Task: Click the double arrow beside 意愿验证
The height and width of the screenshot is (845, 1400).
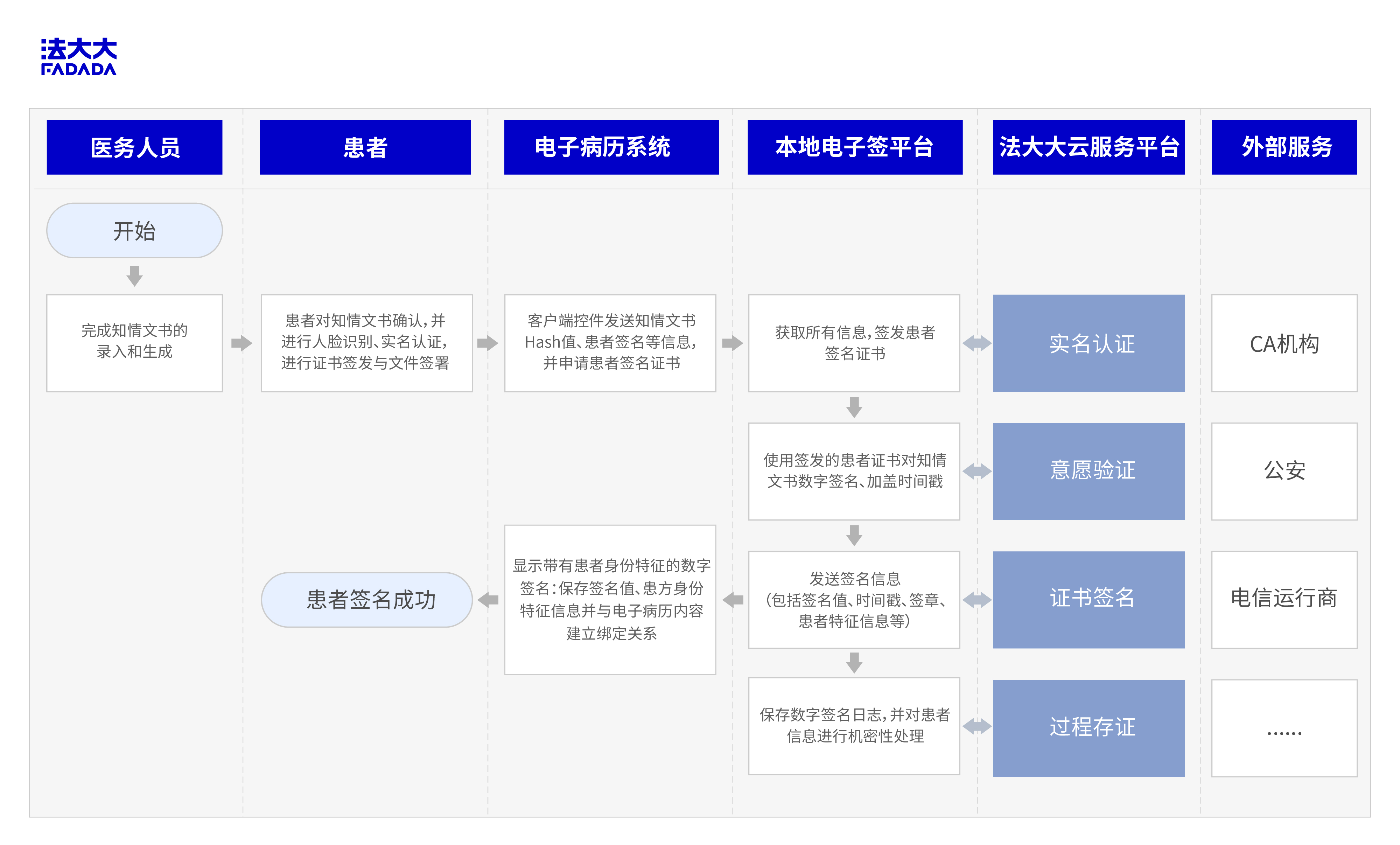Action: pos(977,470)
